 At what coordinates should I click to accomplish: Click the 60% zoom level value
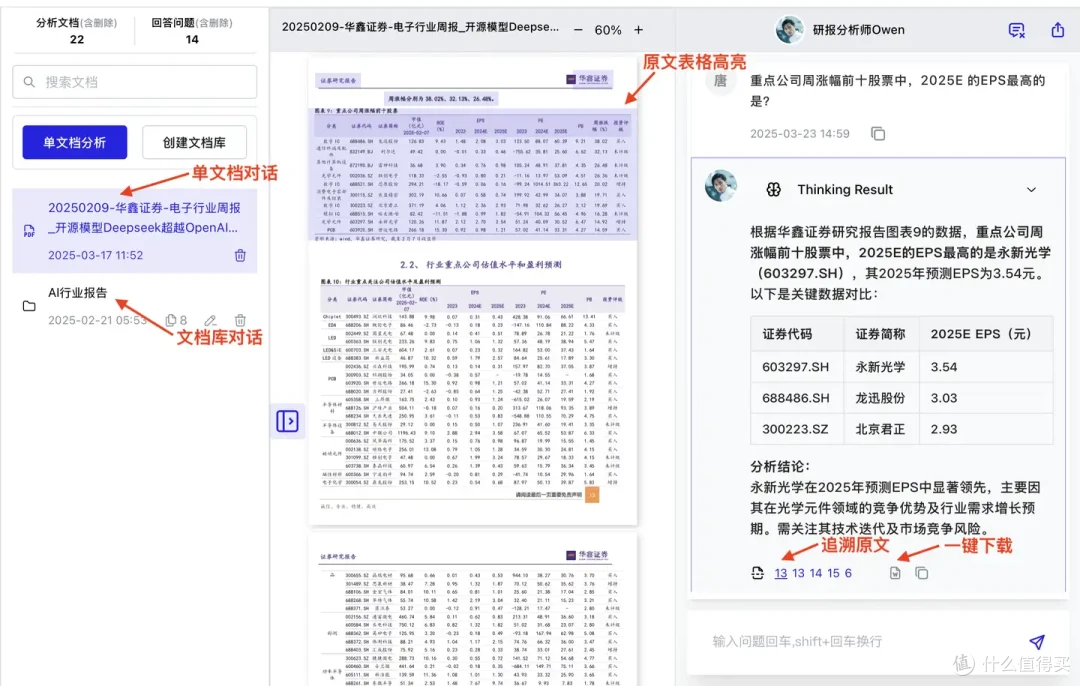[608, 30]
